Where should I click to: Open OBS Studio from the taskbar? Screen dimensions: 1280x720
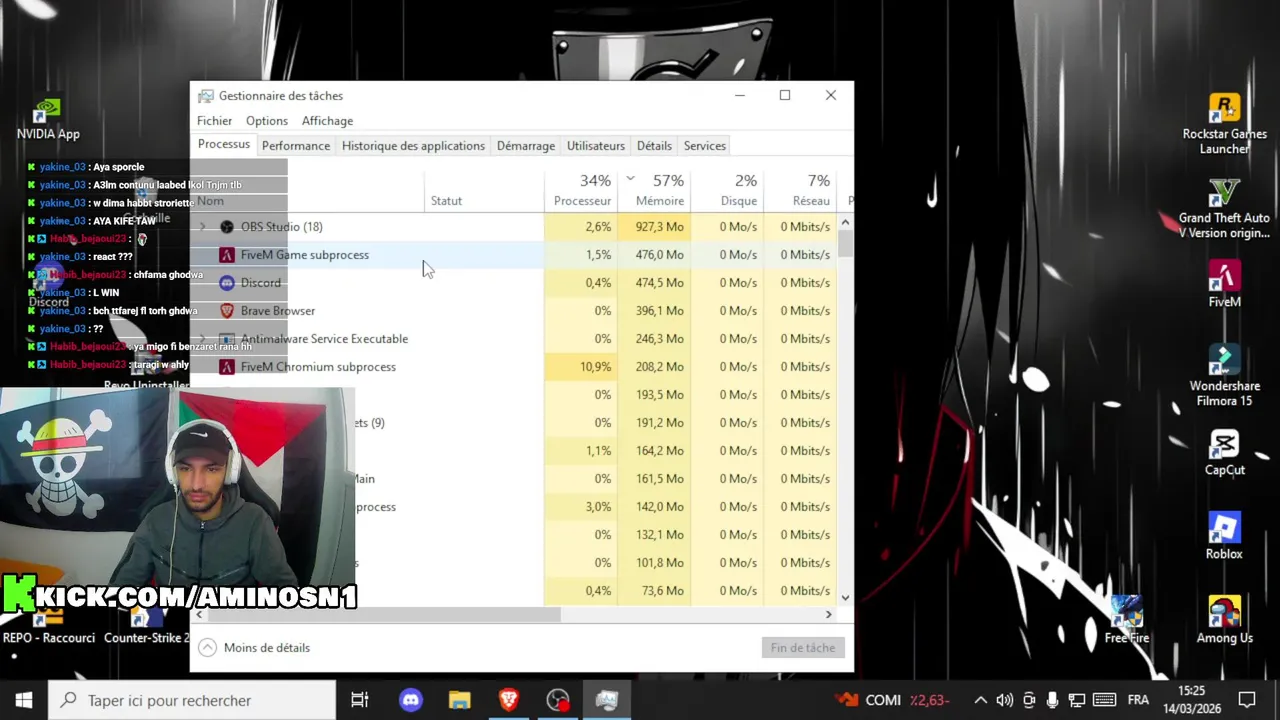tap(557, 700)
